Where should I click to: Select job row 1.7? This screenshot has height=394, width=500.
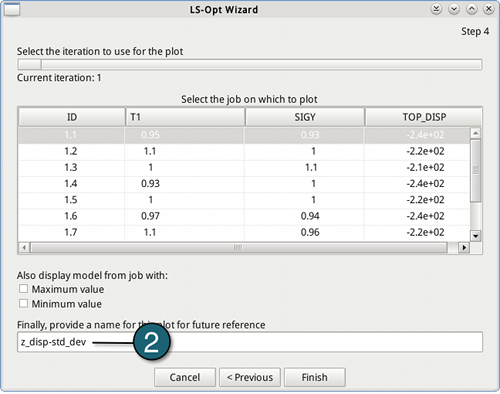tap(244, 232)
